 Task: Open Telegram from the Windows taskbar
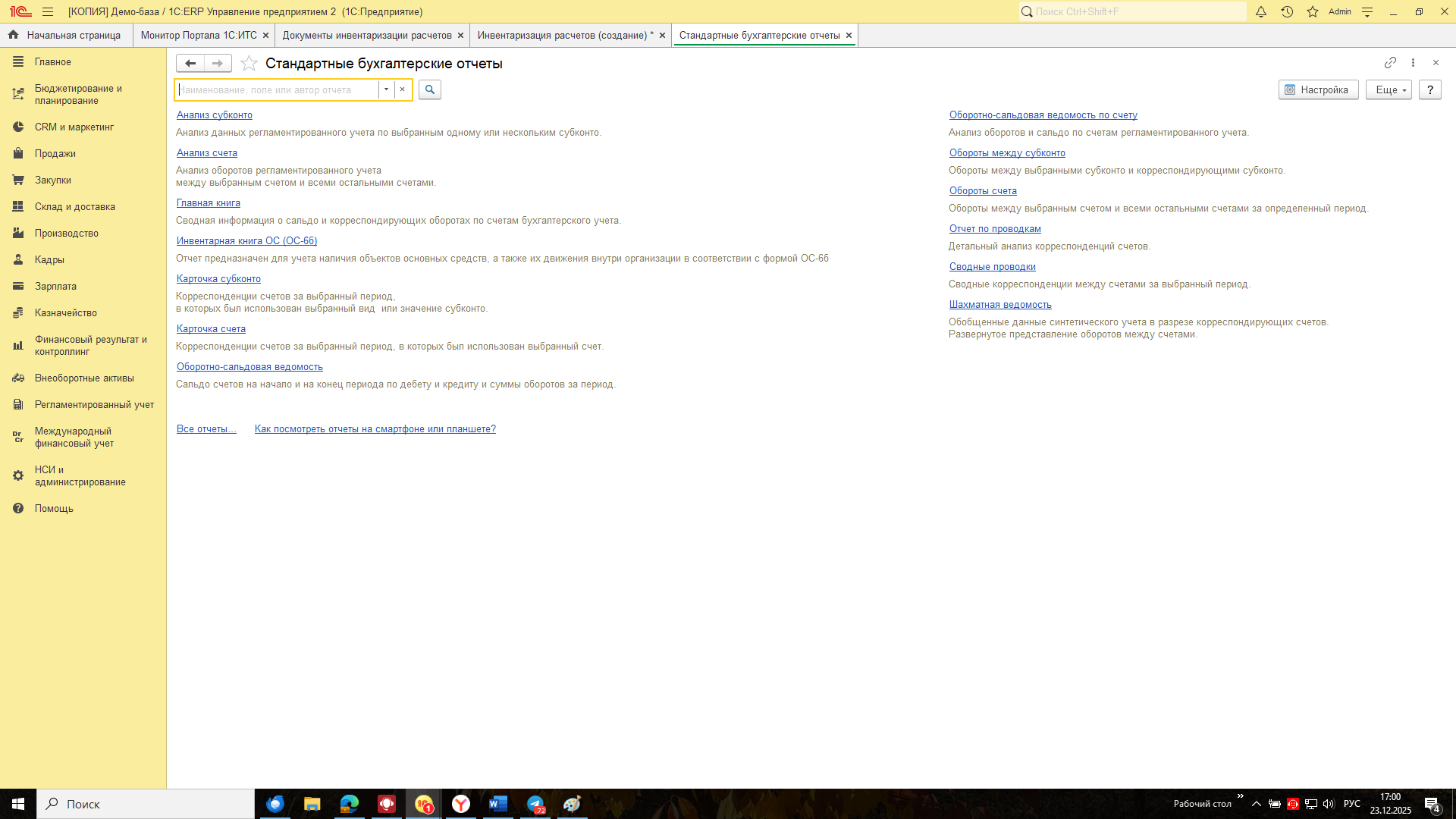click(535, 804)
